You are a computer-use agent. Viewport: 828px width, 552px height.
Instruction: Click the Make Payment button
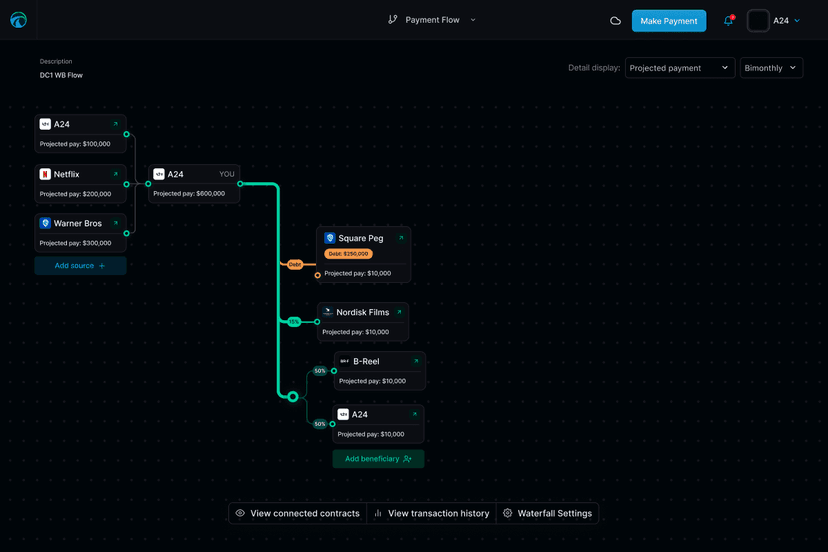pos(669,21)
